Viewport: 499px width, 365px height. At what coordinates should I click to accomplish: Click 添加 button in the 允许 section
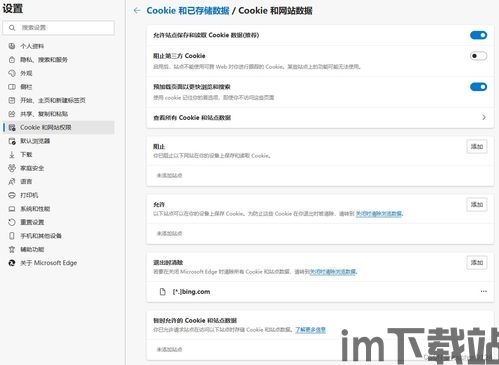pyautogui.click(x=477, y=205)
